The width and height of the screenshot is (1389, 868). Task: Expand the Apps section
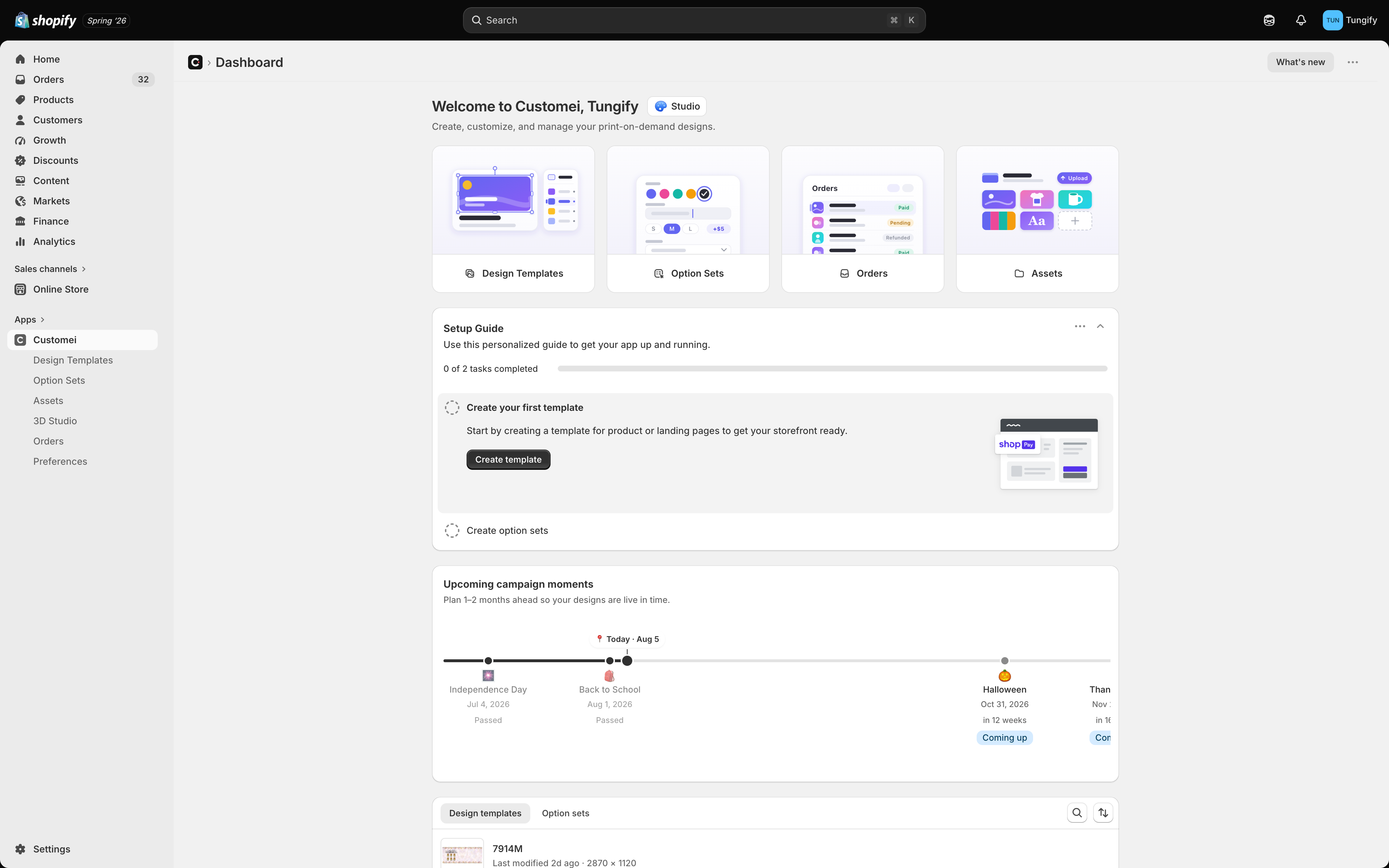click(29, 319)
